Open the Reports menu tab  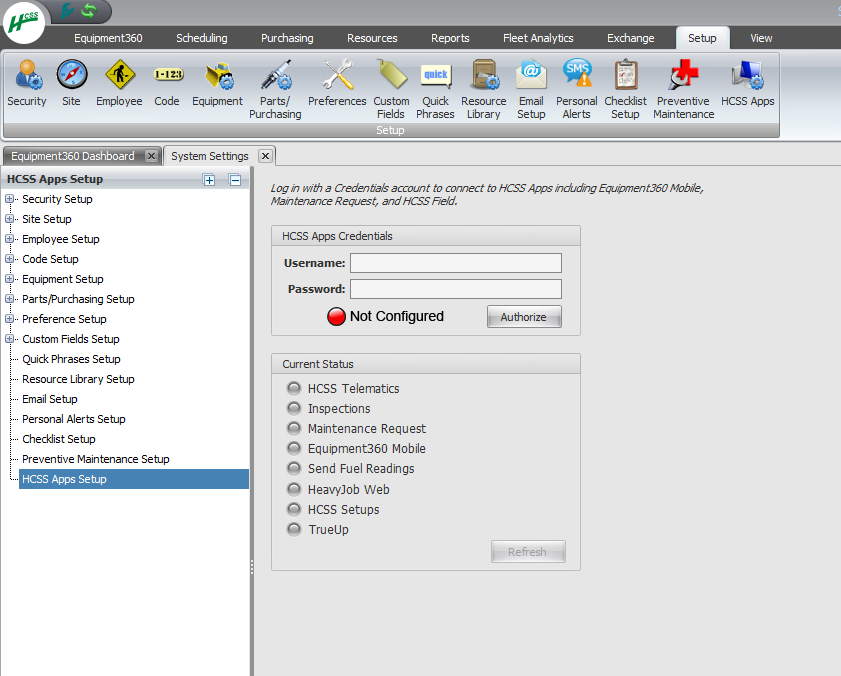tap(451, 38)
